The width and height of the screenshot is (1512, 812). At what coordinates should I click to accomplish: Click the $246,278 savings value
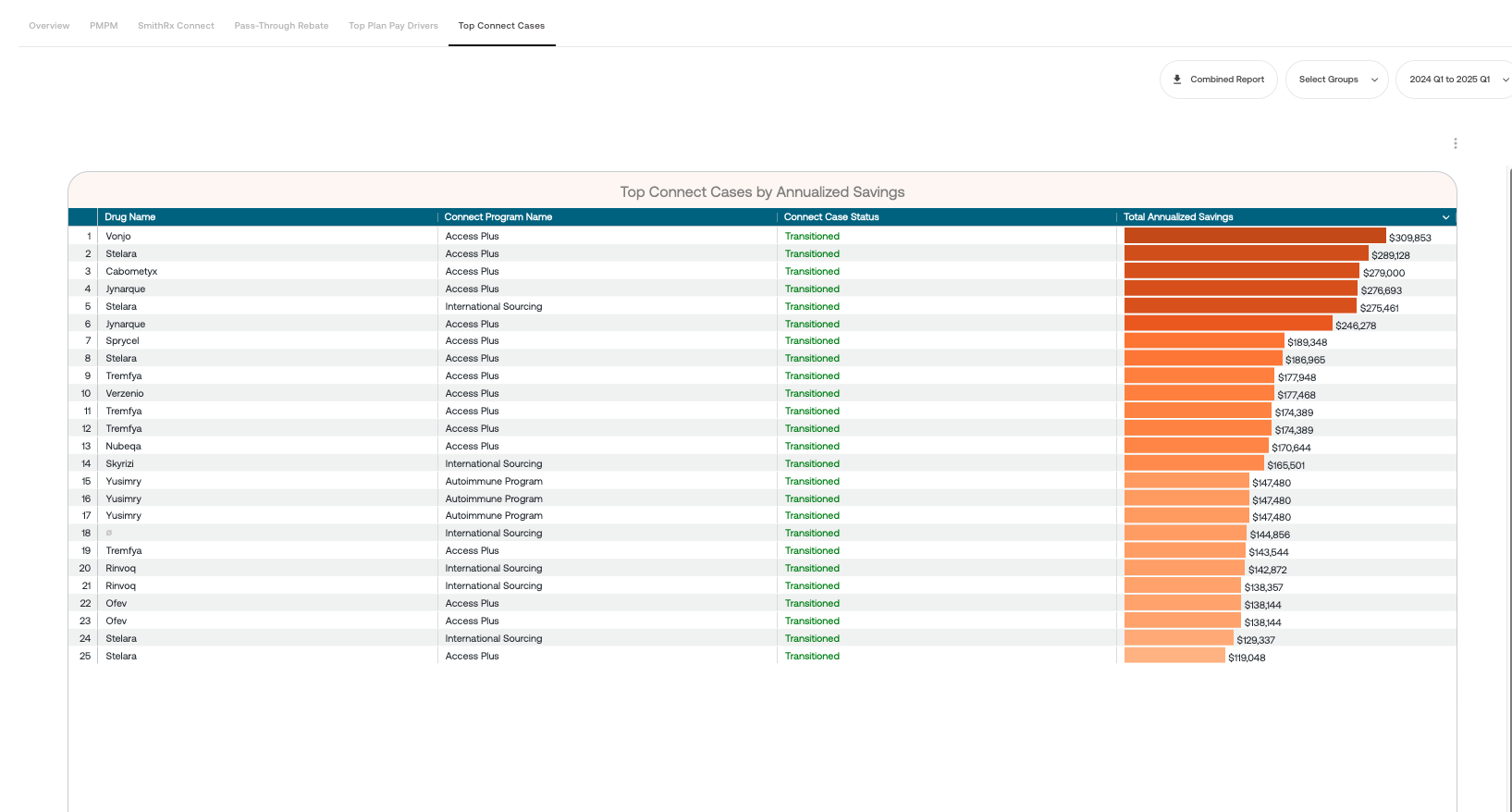coord(1356,326)
